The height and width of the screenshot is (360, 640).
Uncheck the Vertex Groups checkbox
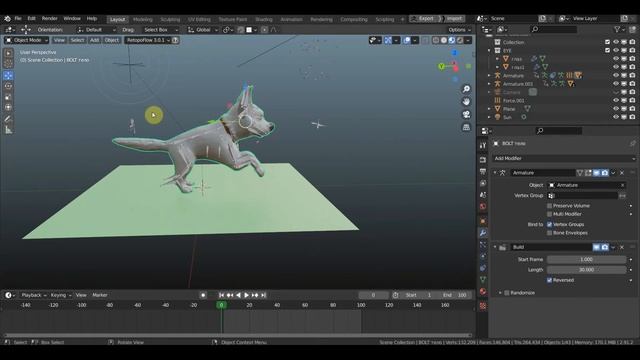(549, 224)
